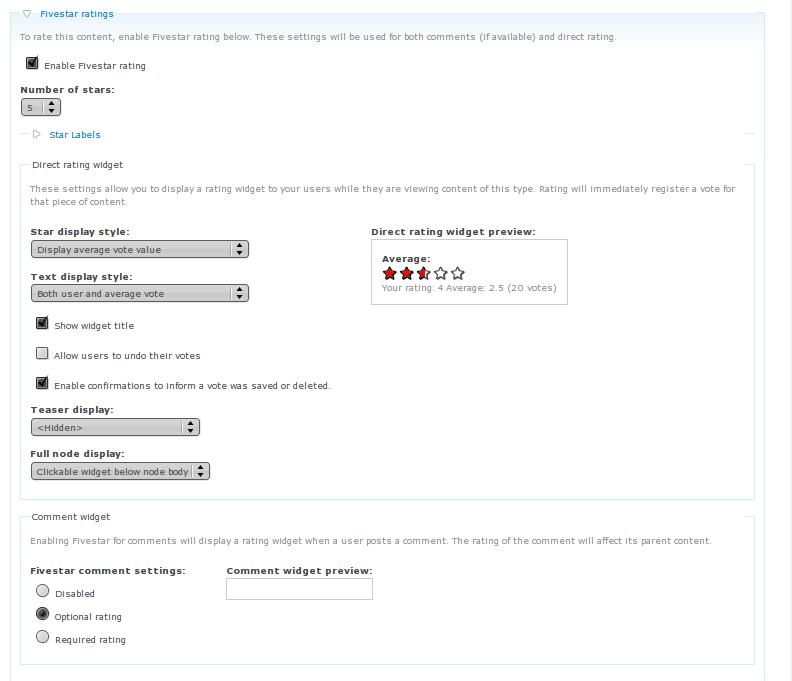Open Star display style dropdown
792x681 pixels.
pos(139,249)
